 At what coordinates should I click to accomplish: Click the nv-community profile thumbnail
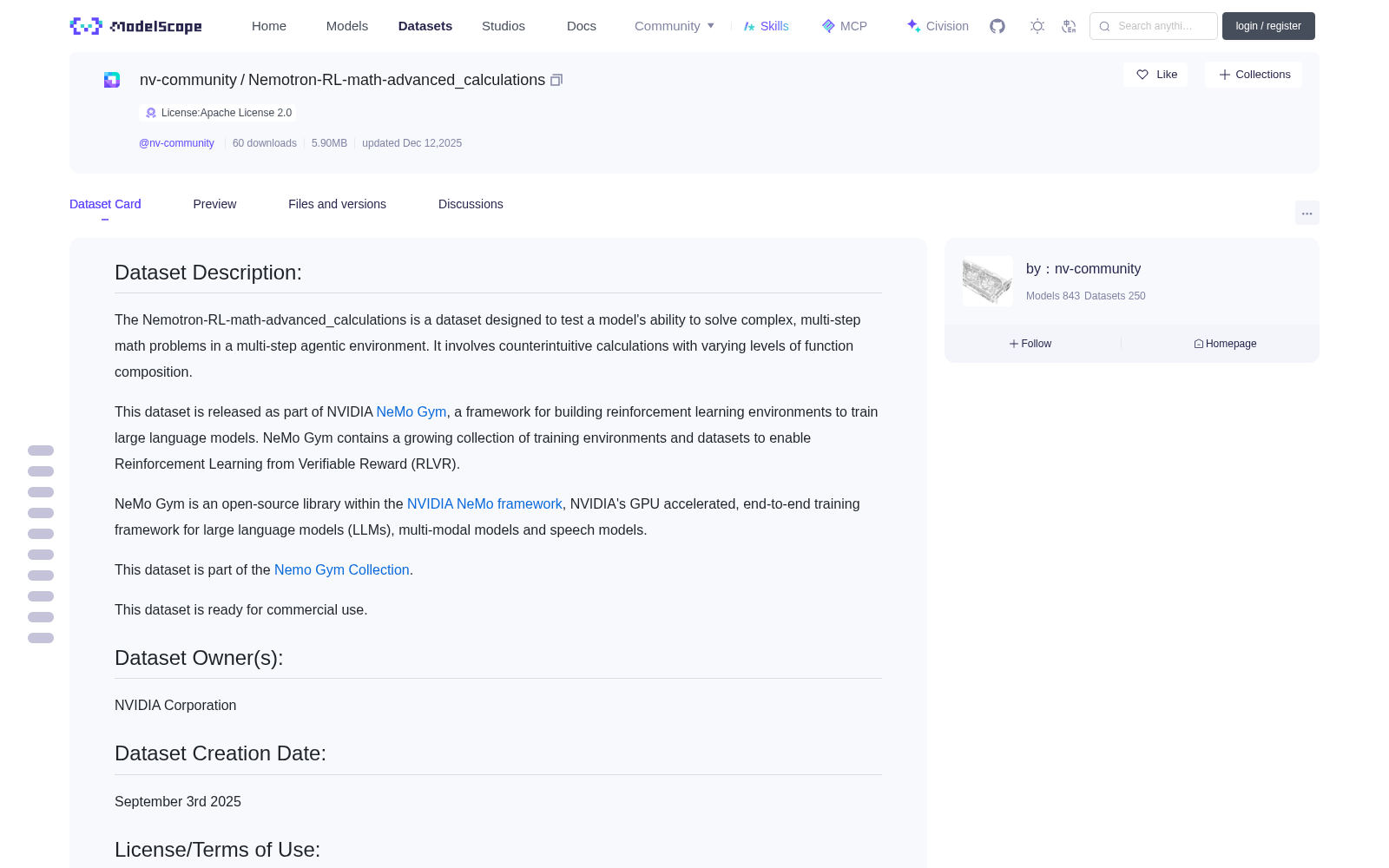click(988, 280)
